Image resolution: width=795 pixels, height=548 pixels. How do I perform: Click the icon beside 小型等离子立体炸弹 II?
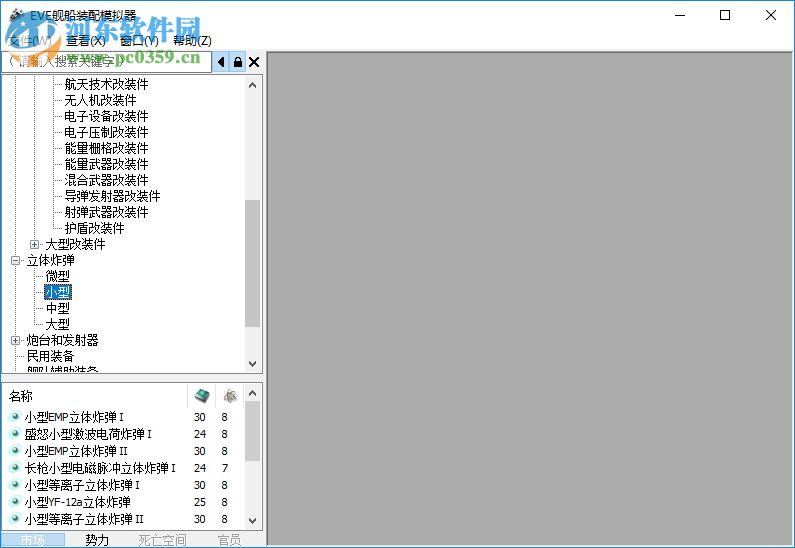[15, 519]
